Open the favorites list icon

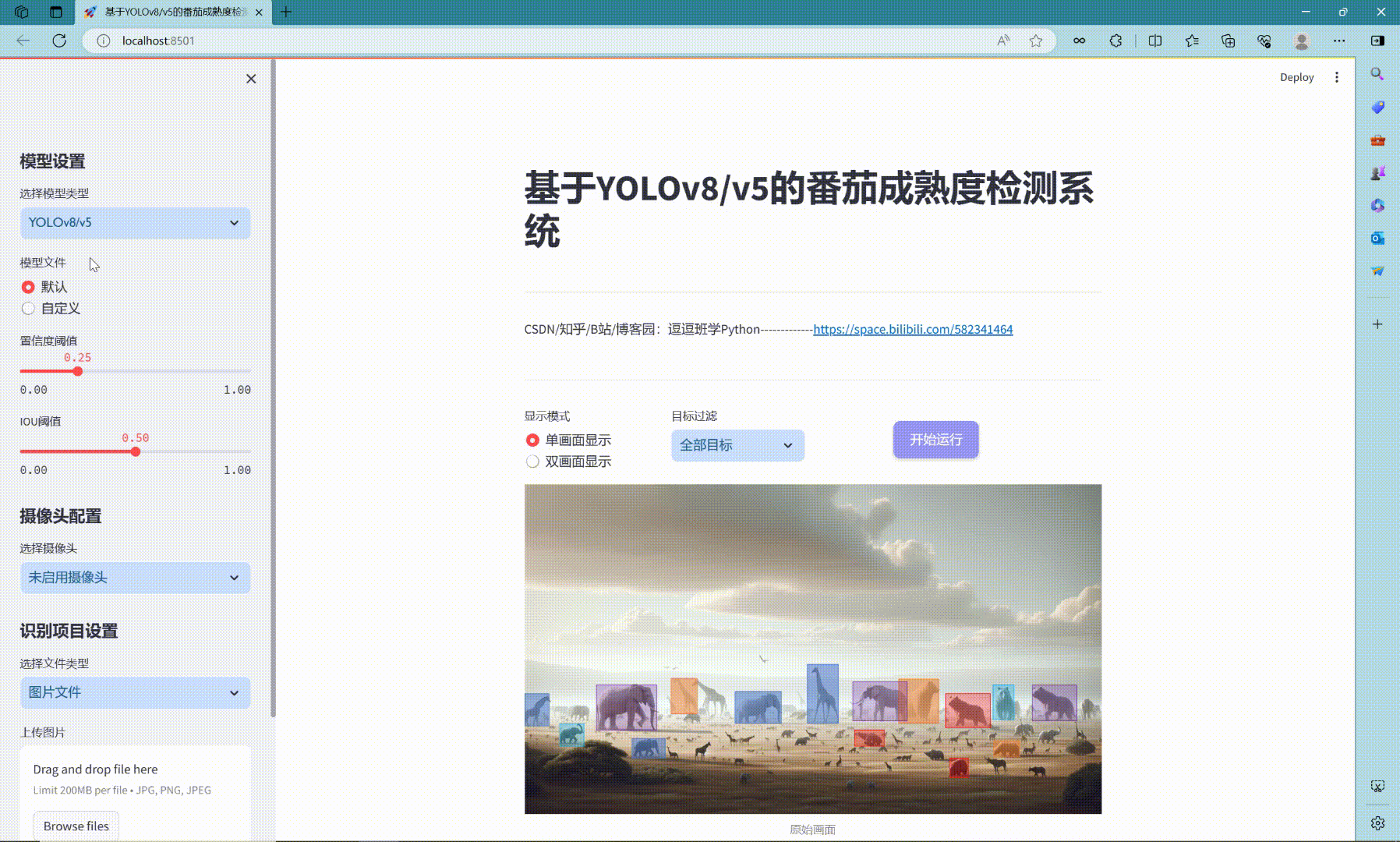(1192, 41)
